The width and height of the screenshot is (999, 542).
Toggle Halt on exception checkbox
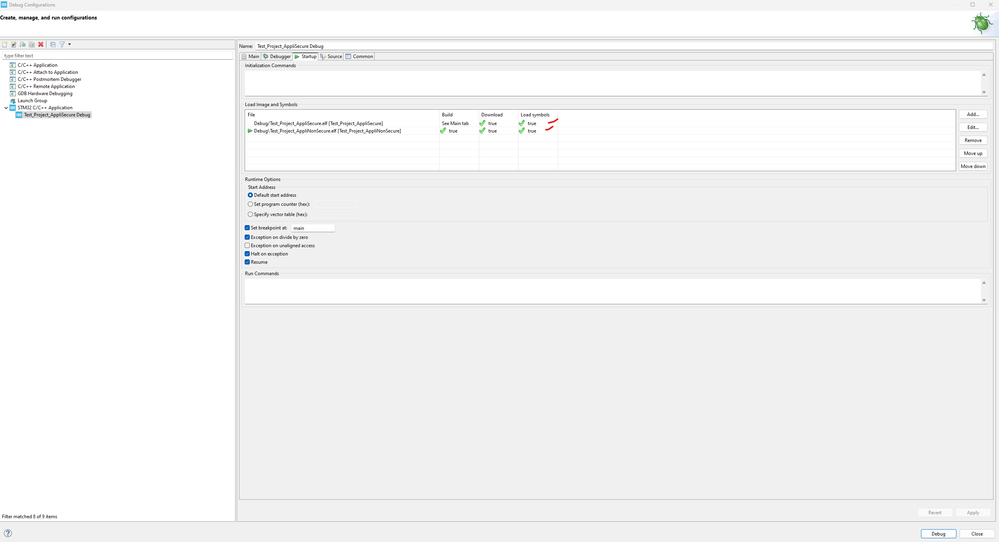pos(247,253)
